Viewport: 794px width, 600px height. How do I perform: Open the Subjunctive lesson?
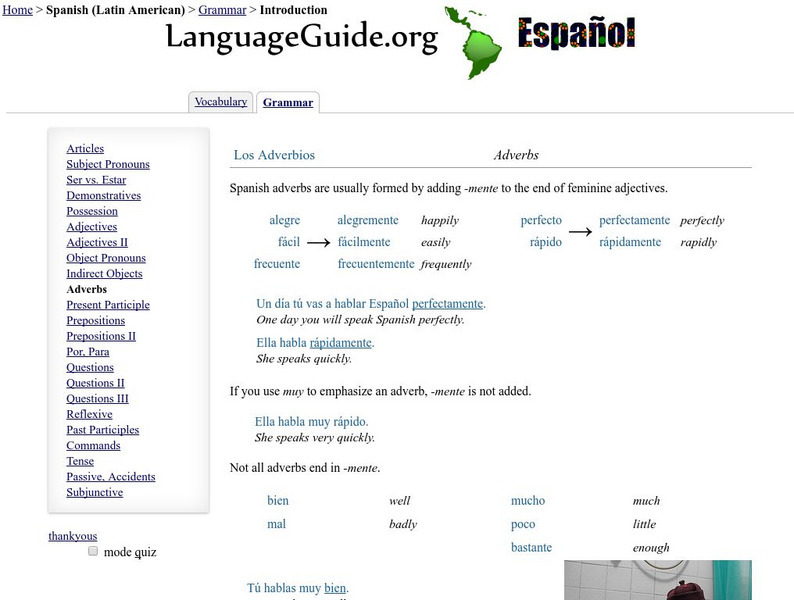pyautogui.click(x=95, y=493)
